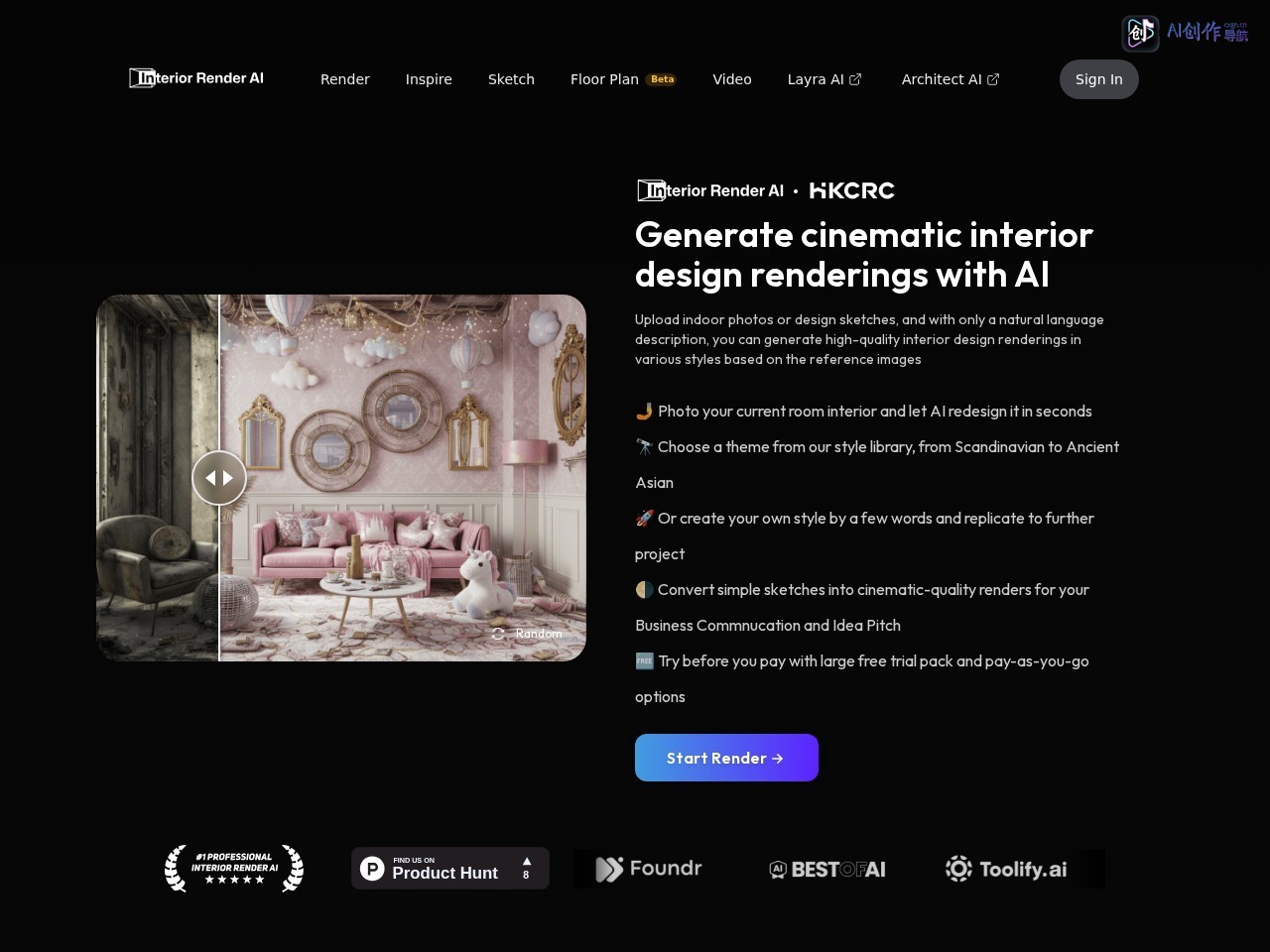Click the half-moon emoji before 'Convert simple sketches'
This screenshot has height=952, width=1270.
pyautogui.click(x=644, y=589)
